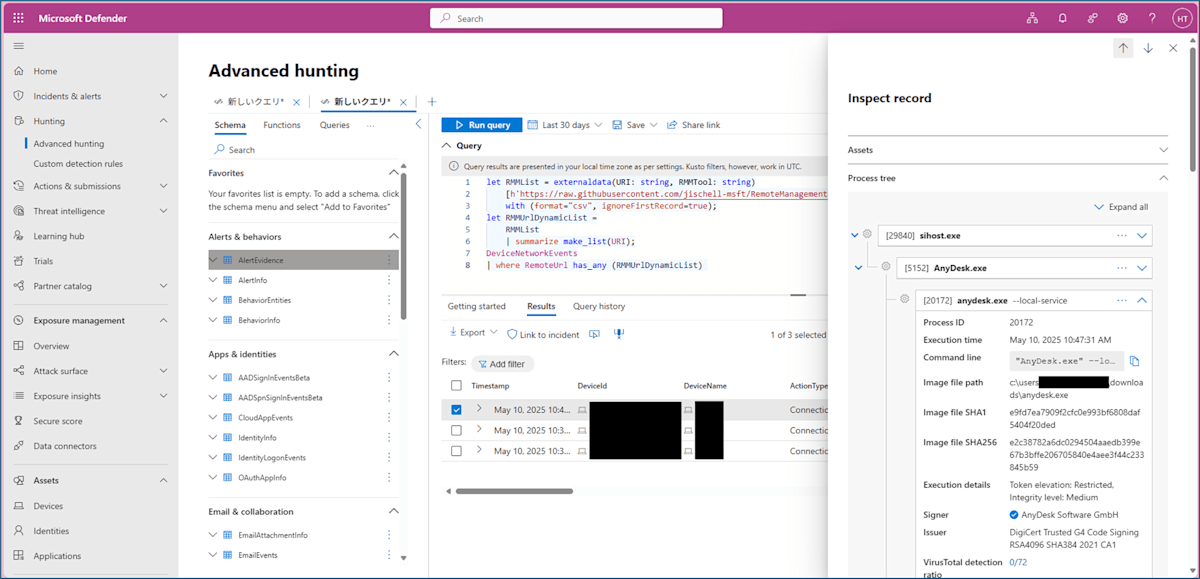Open more options for AlertEvidence table
The width and height of the screenshot is (1200, 579).
coord(389,260)
